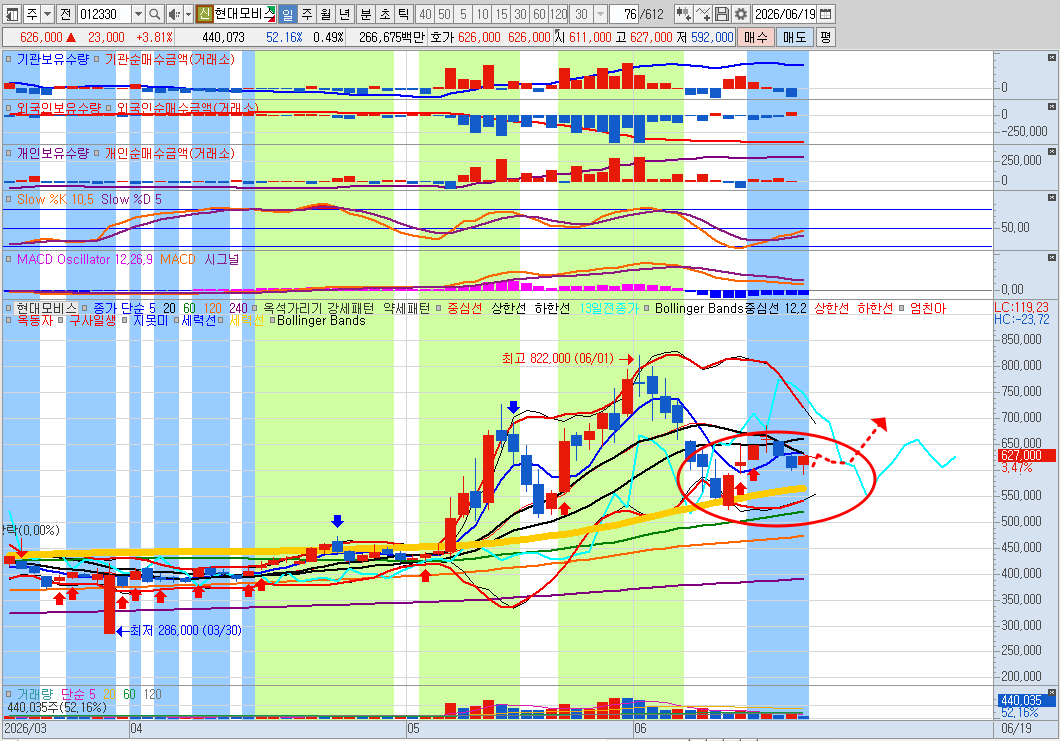
Task: Click the add candlestick chart icon
Action: 683,14
